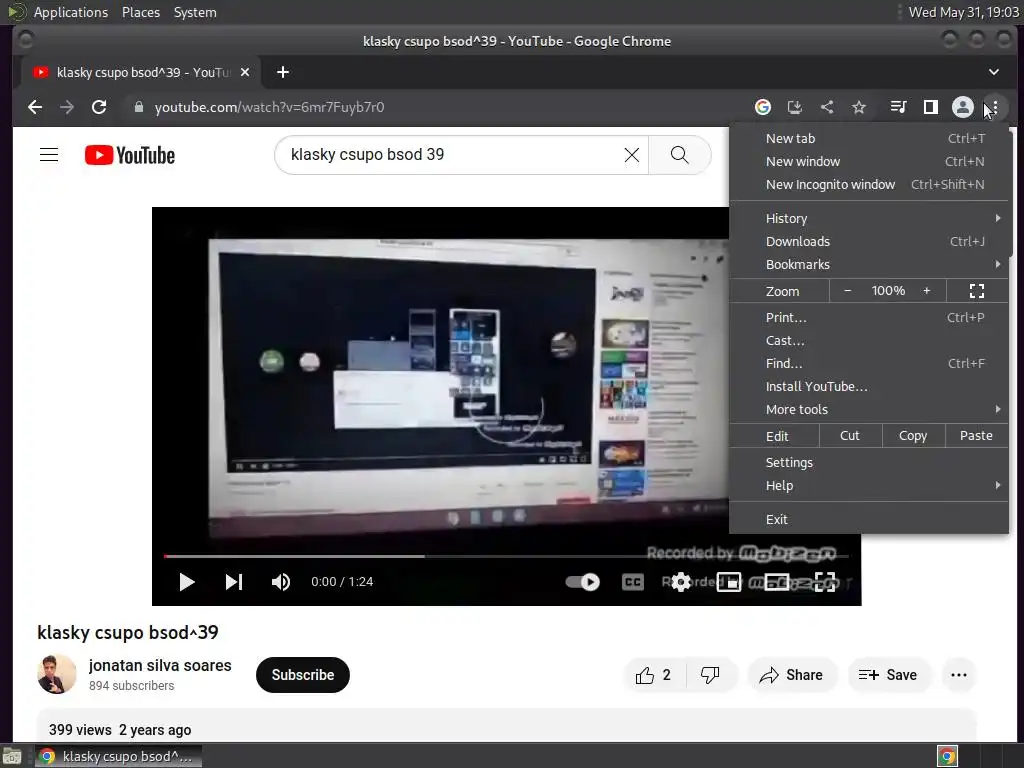1024x768 pixels.
Task: Enable the miniplayer
Action: pyautogui.click(x=729, y=582)
